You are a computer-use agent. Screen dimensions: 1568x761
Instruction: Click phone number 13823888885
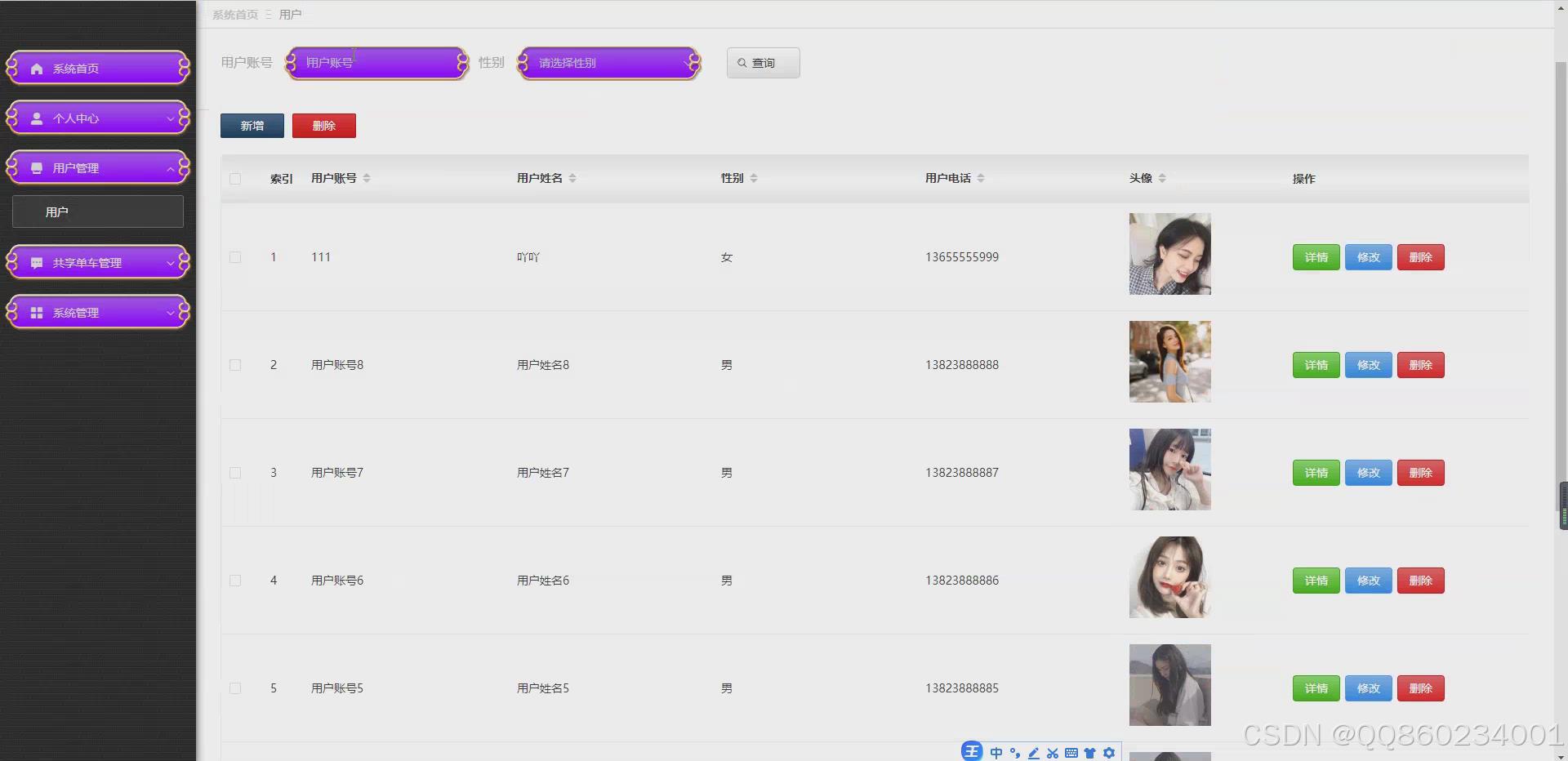pyautogui.click(x=962, y=688)
